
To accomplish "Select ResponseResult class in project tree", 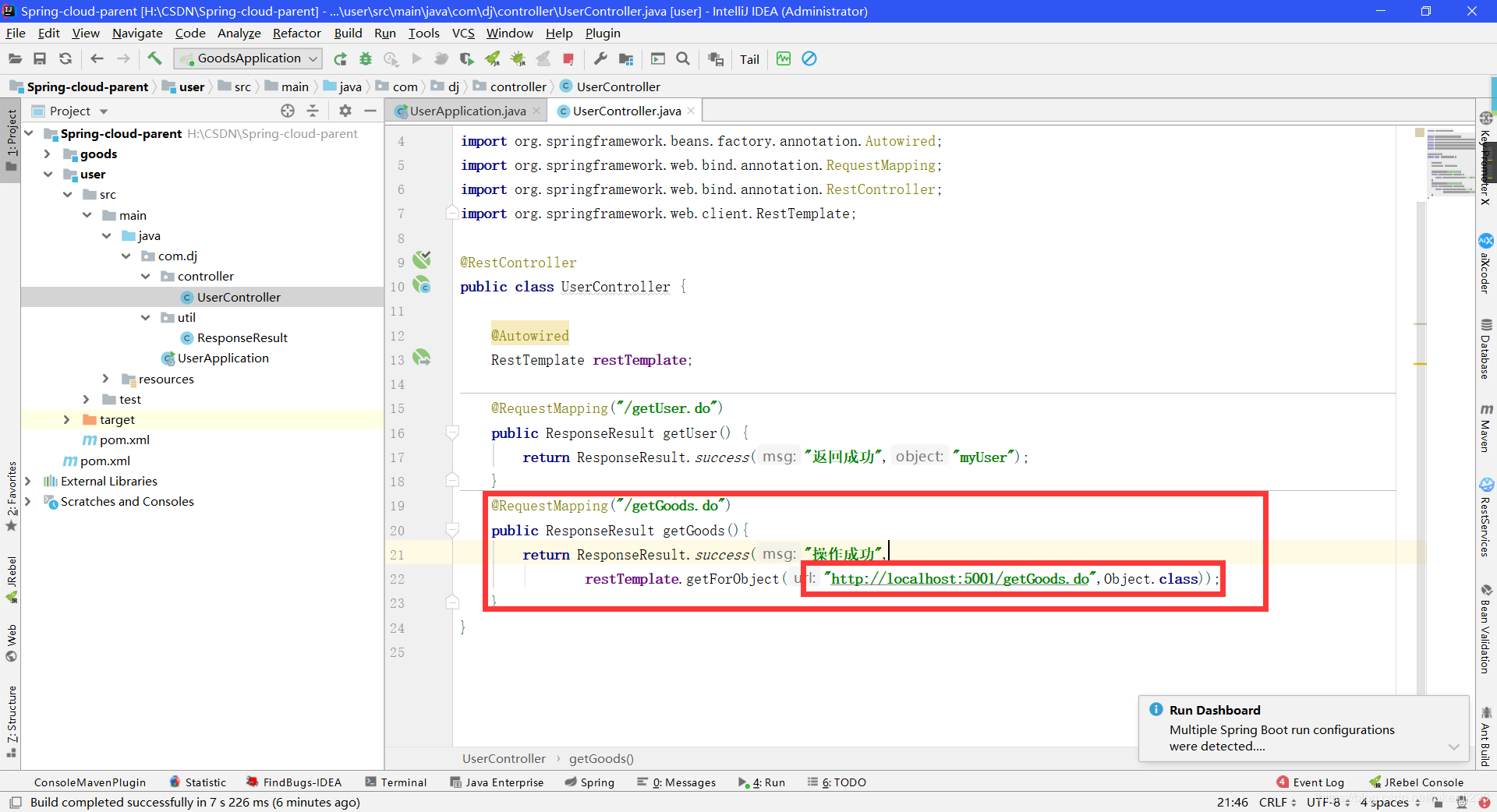I will coord(242,338).
